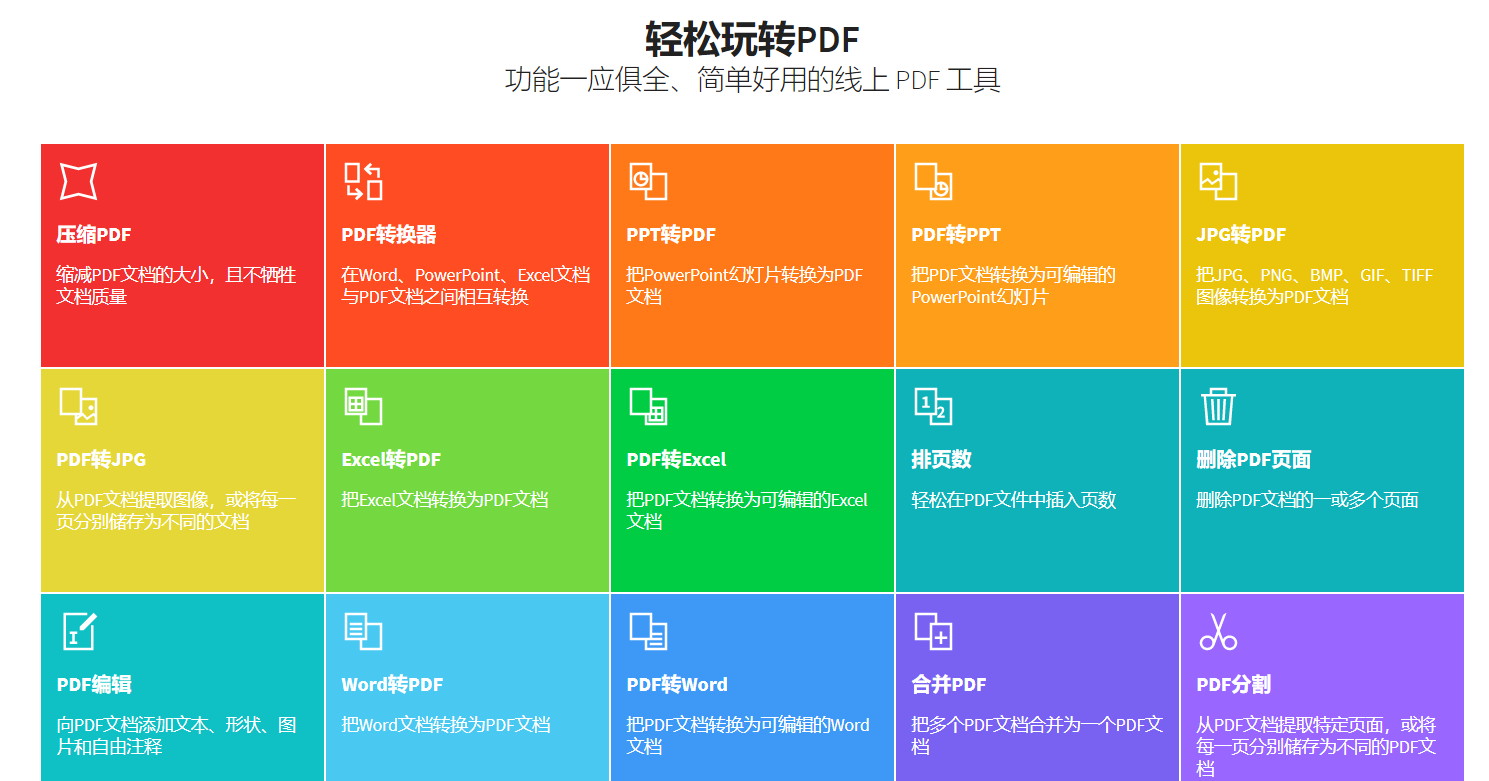
Task: Go to the PDF转Word title
Action: pyautogui.click(x=677, y=685)
